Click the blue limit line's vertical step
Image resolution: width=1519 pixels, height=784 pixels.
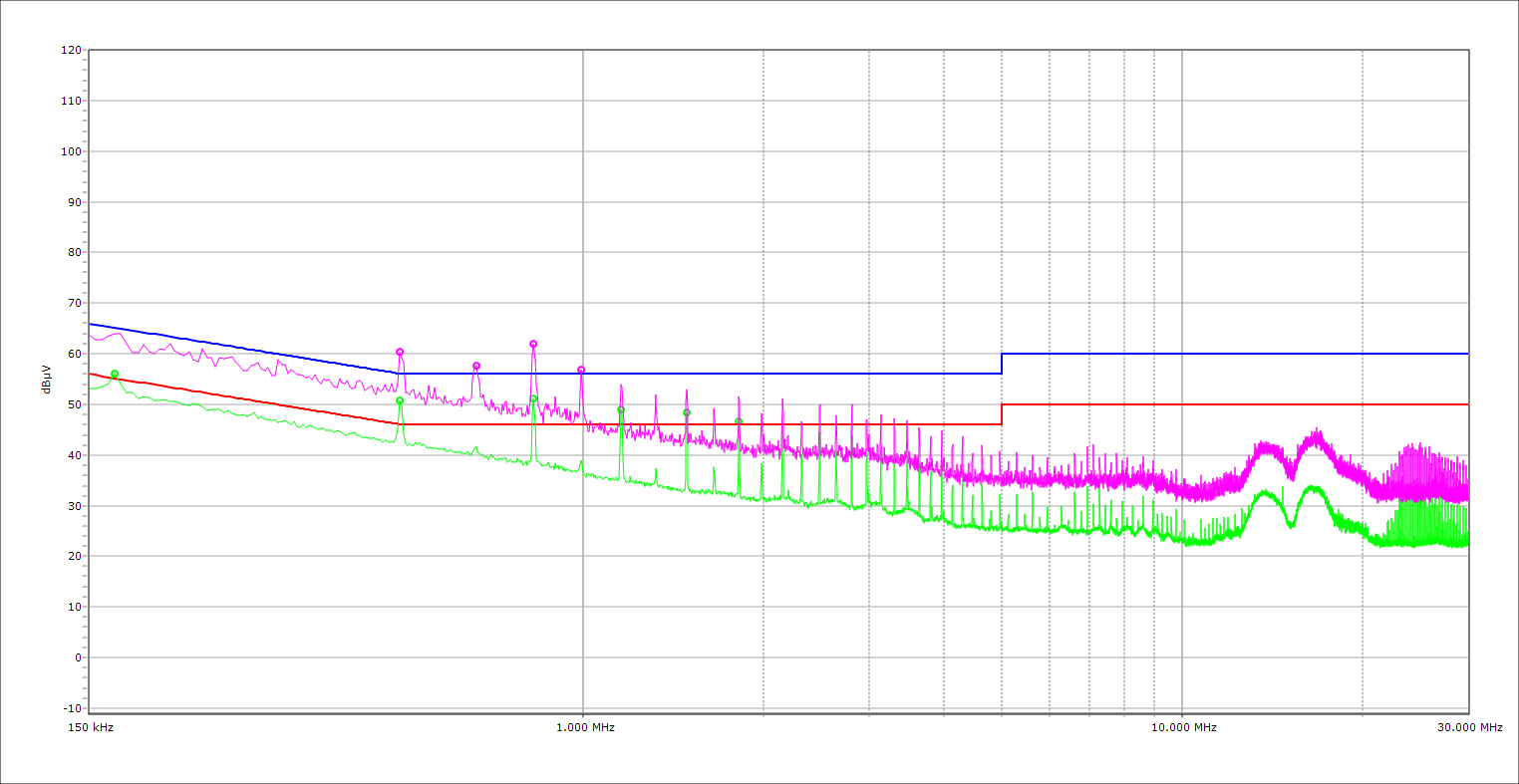(x=1002, y=364)
